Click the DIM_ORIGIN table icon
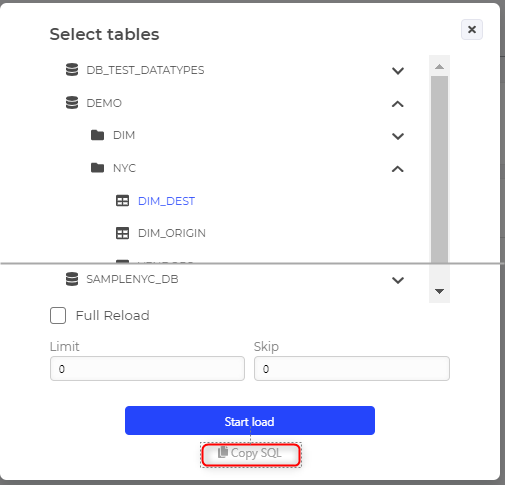This screenshot has height=485, width=505. (x=122, y=233)
